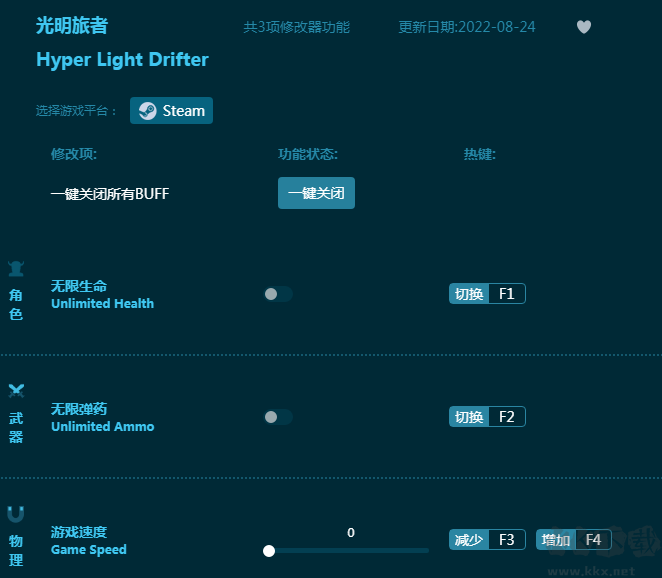This screenshot has height=578, width=662.
Task: Select the Steam platform button
Action: pyautogui.click(x=171, y=111)
